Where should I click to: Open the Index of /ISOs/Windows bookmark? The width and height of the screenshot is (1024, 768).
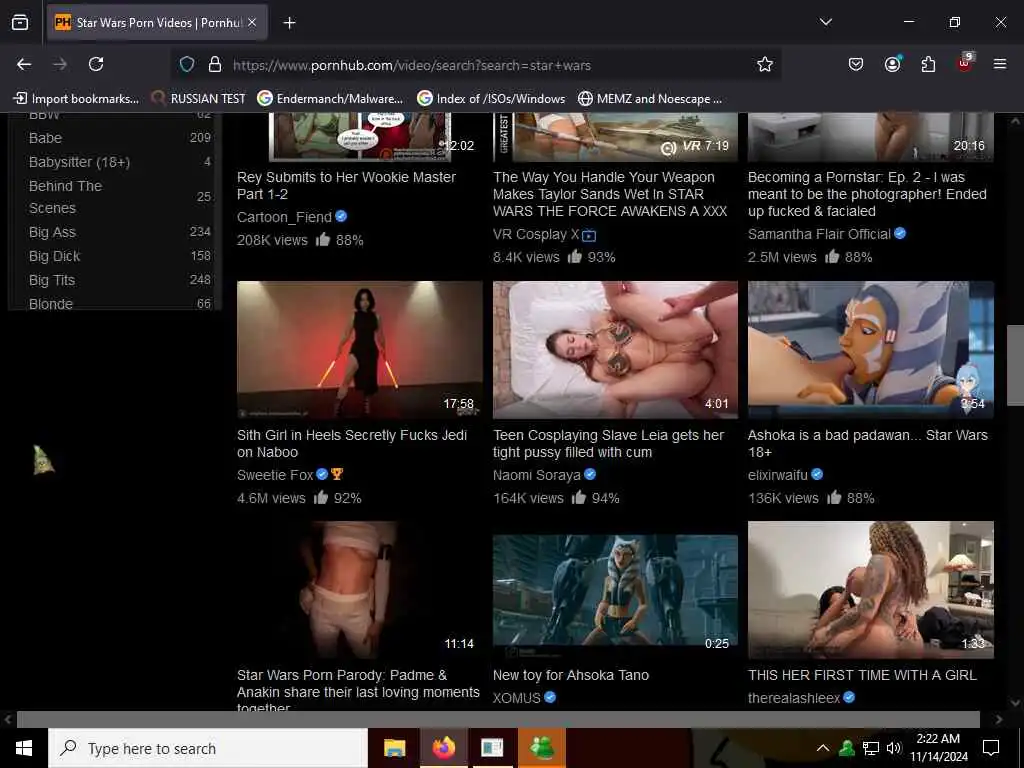point(492,99)
